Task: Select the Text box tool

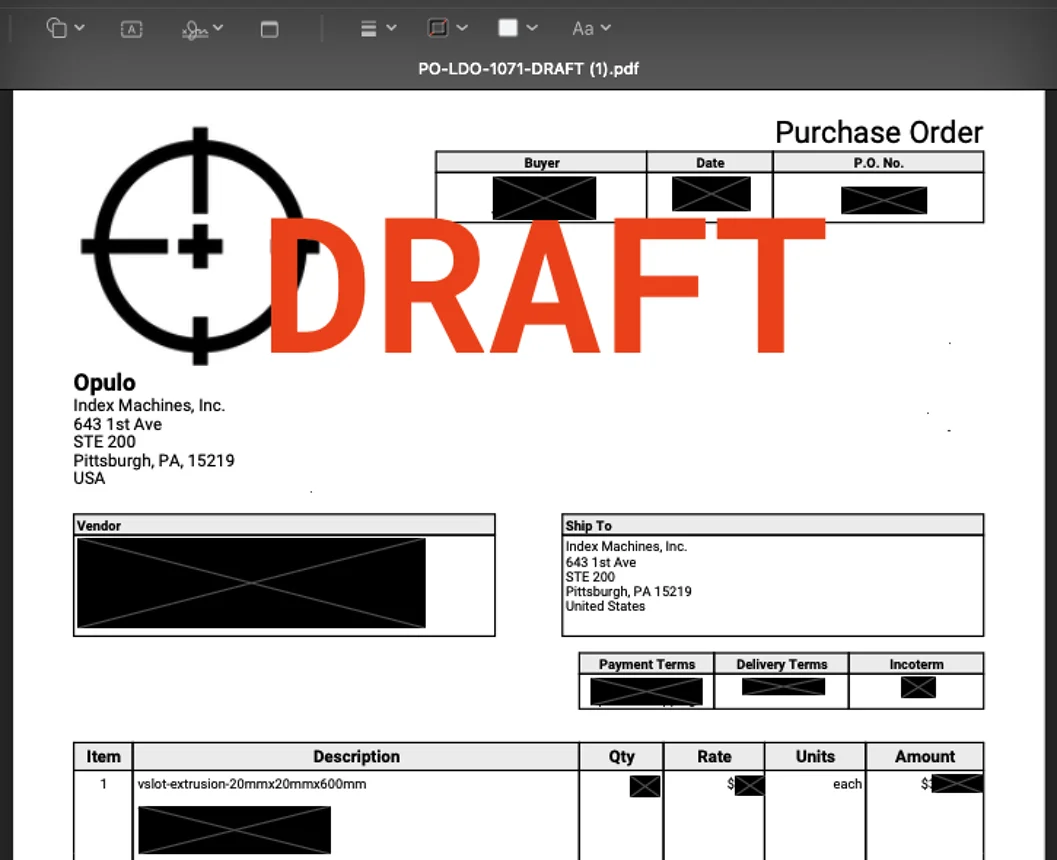Action: coord(131,29)
